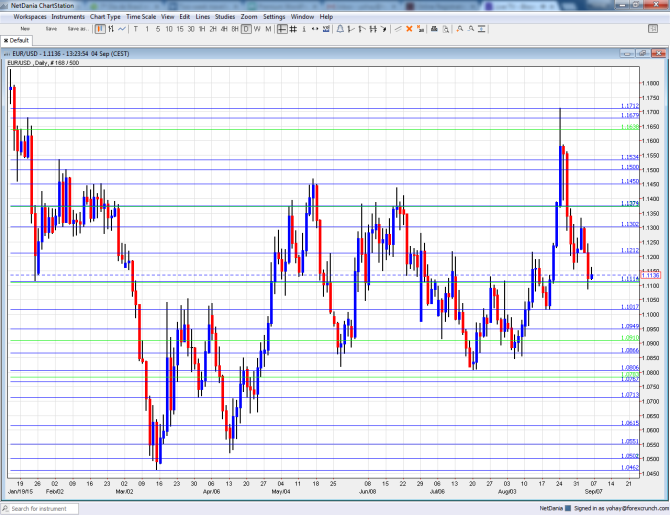Set time scale to 2H
Screen dimensions: 670x515
pyautogui.click(x=213, y=29)
